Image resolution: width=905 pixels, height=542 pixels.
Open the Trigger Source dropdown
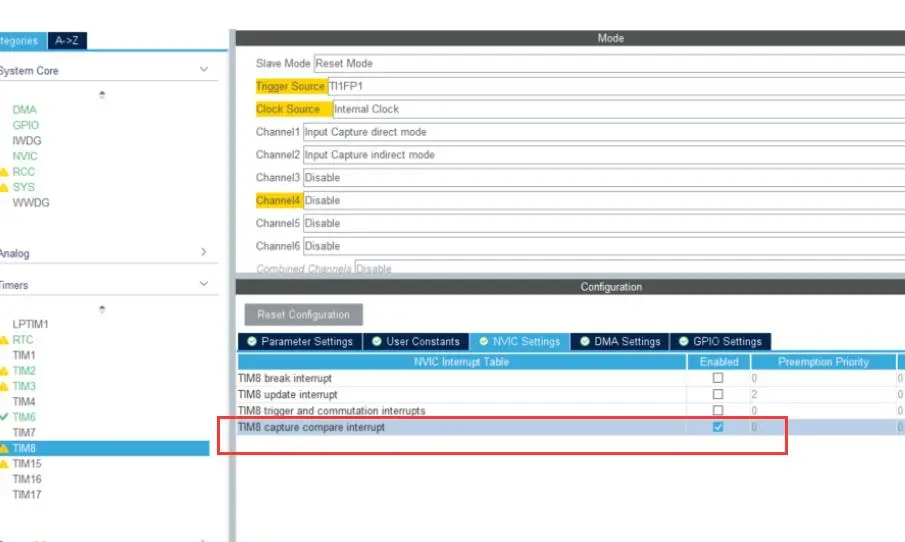pos(600,86)
